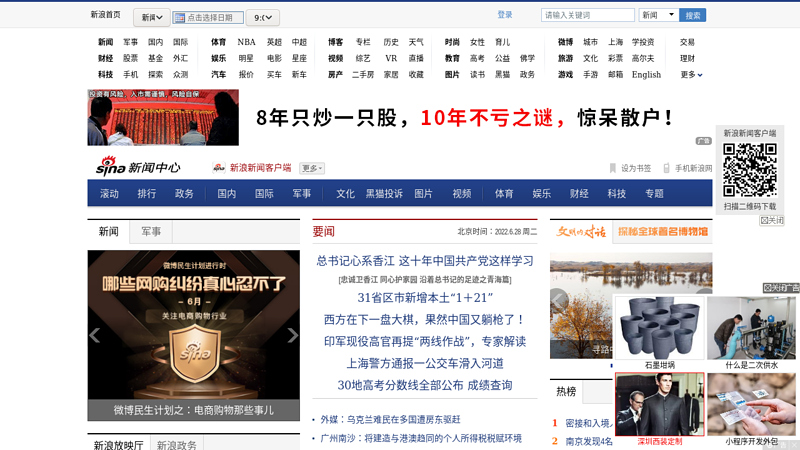This screenshot has width=800, height=450.
Task: Select 排行 in the blue navigation bar
Action: [147, 193]
